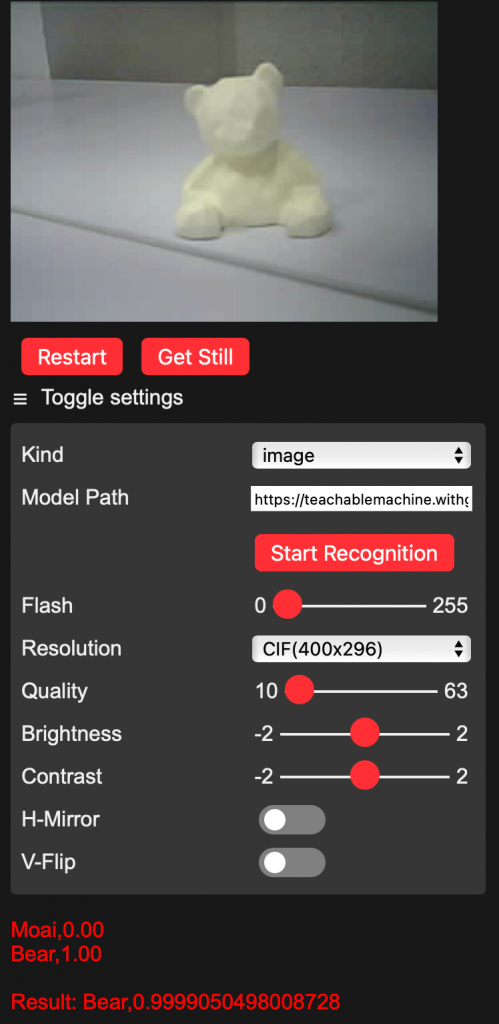Image resolution: width=499 pixels, height=1024 pixels.
Task: Click the hamburger Toggle settings icon
Action: tap(20, 399)
